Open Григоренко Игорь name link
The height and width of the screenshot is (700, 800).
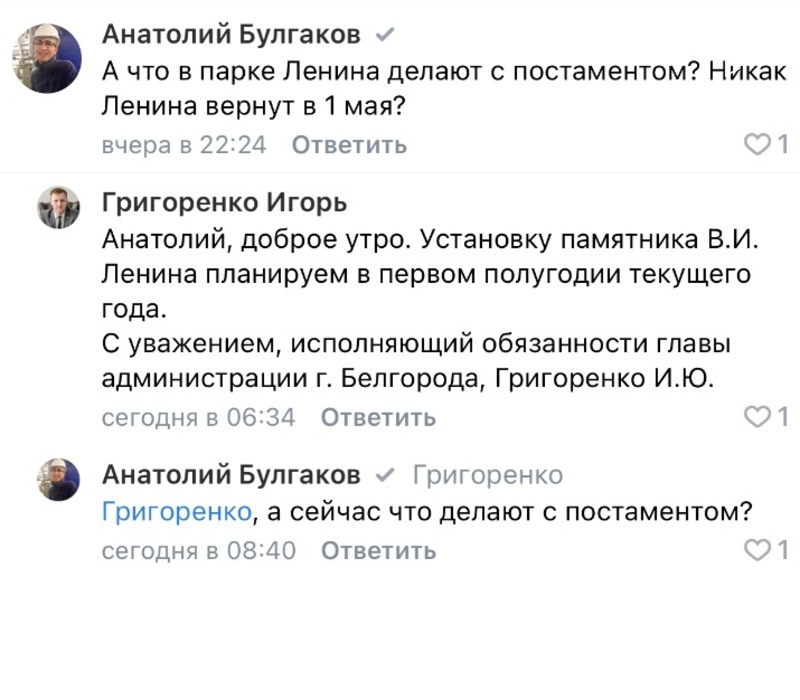coord(224,203)
